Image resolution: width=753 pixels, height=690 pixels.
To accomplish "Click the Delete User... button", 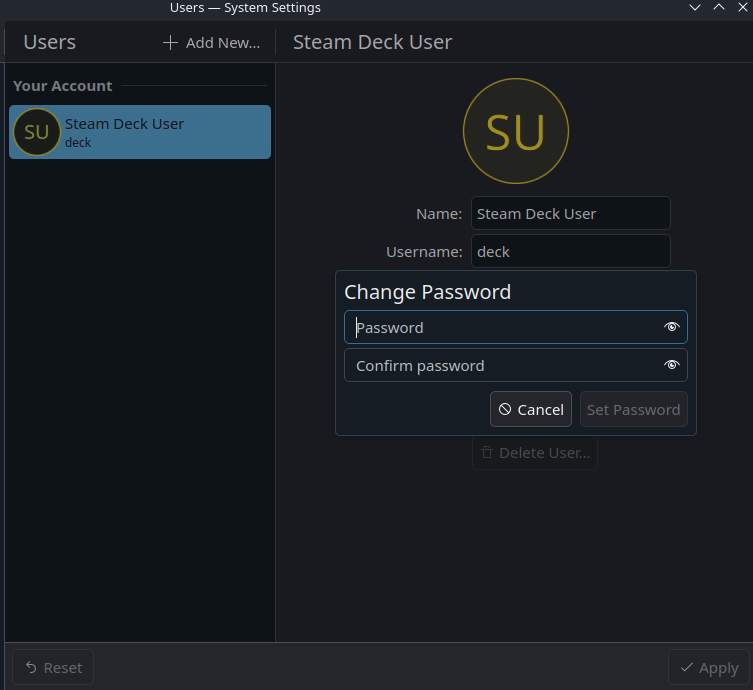I will 535,452.
